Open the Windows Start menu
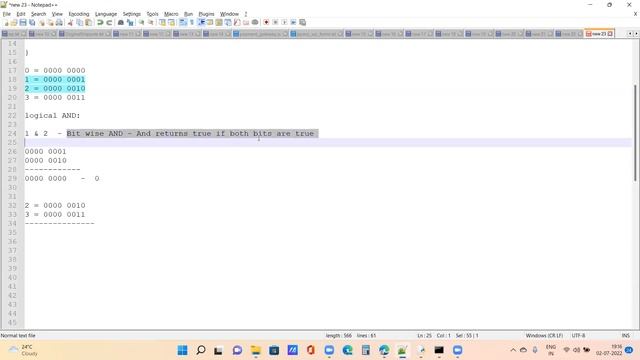640x360 pixels. 182,350
